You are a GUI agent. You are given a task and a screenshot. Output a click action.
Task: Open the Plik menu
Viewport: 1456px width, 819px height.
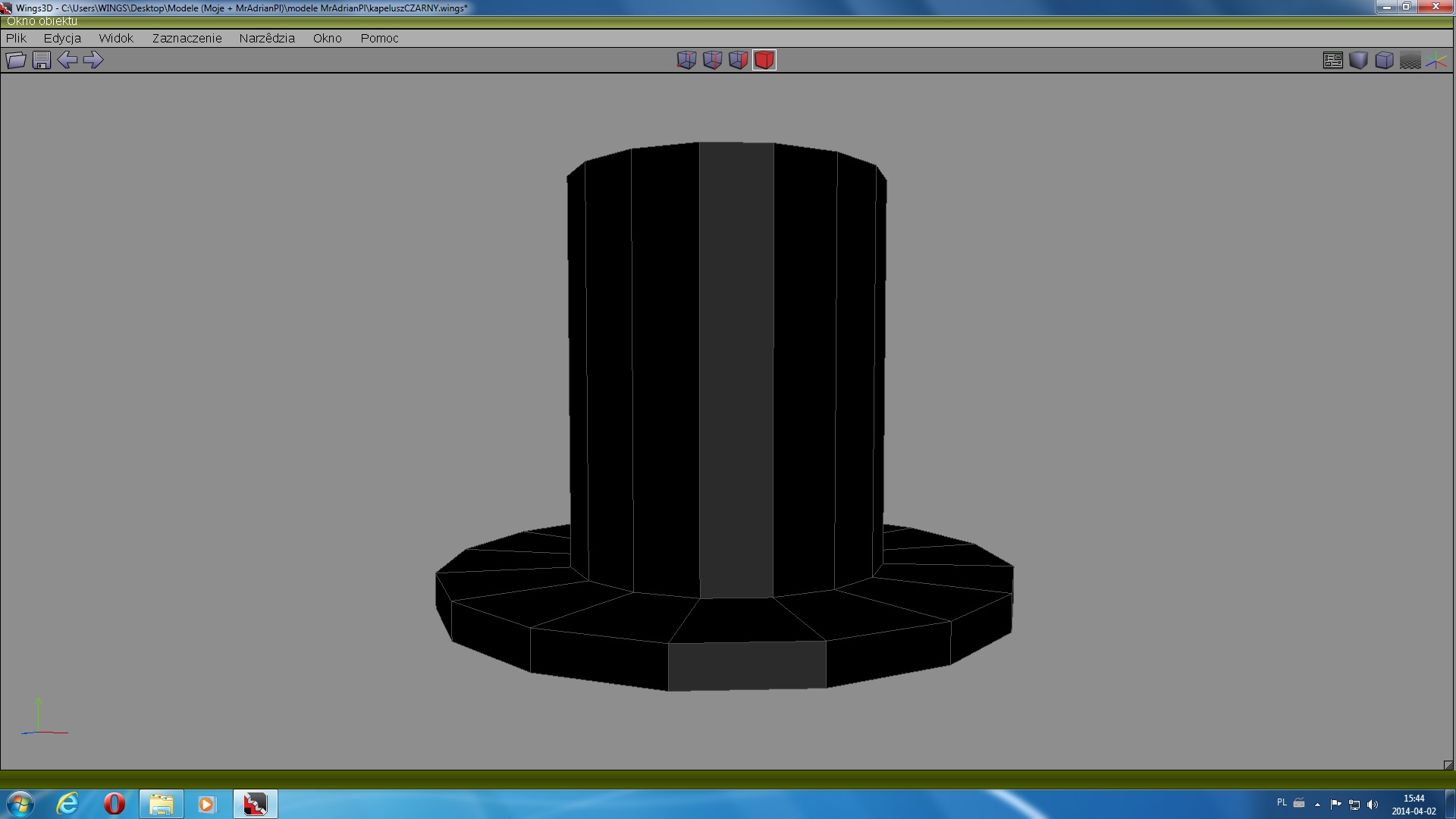coord(16,38)
